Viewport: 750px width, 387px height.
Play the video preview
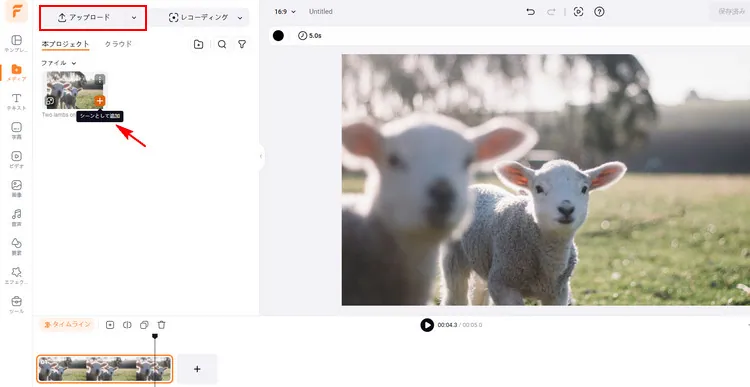427,325
